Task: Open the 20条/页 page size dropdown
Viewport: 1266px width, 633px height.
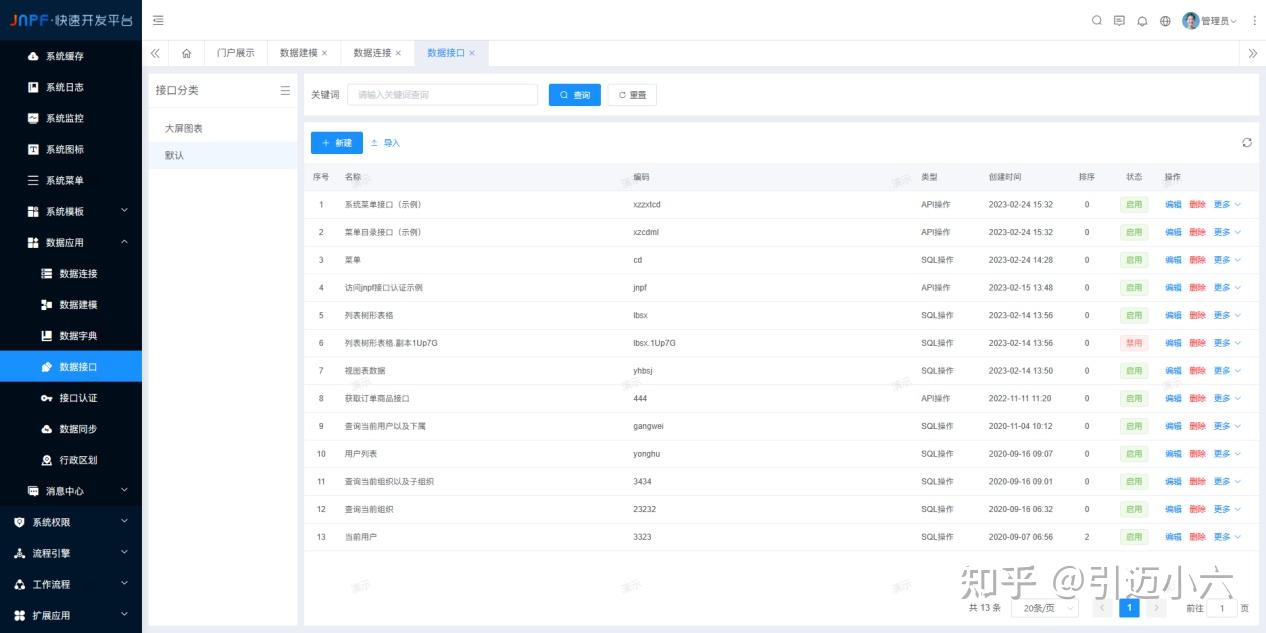Action: pos(1045,608)
